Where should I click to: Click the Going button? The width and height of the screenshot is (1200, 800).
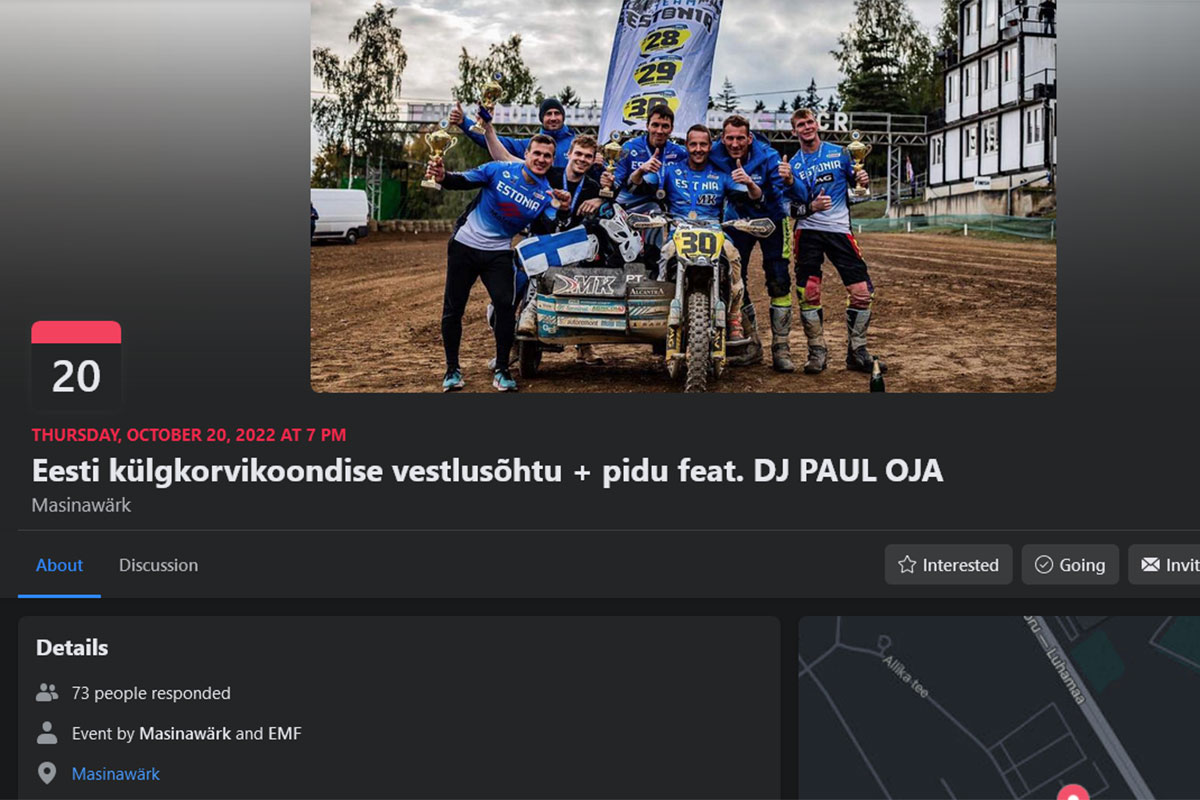(x=1070, y=565)
